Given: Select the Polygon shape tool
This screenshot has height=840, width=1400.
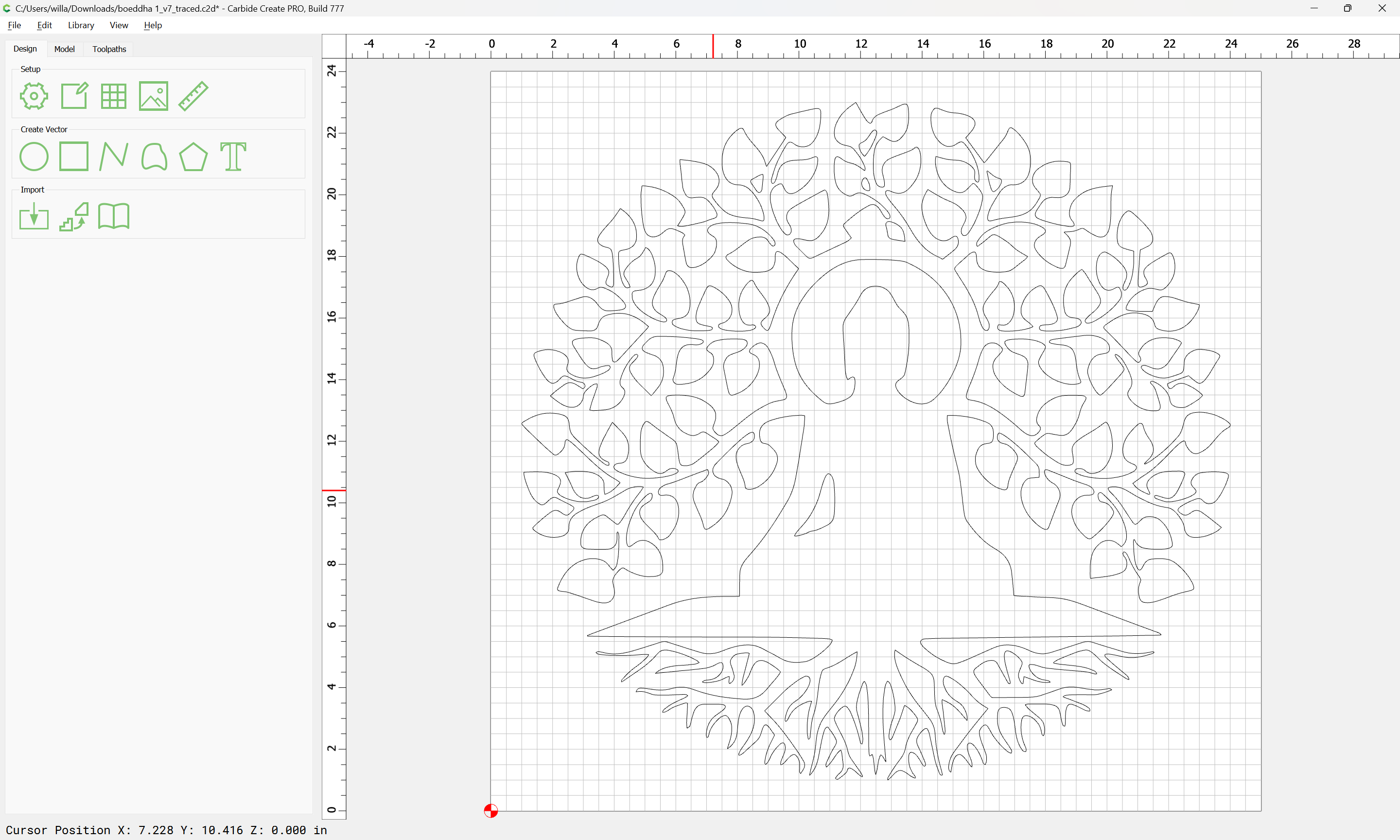Looking at the screenshot, I should point(193,156).
